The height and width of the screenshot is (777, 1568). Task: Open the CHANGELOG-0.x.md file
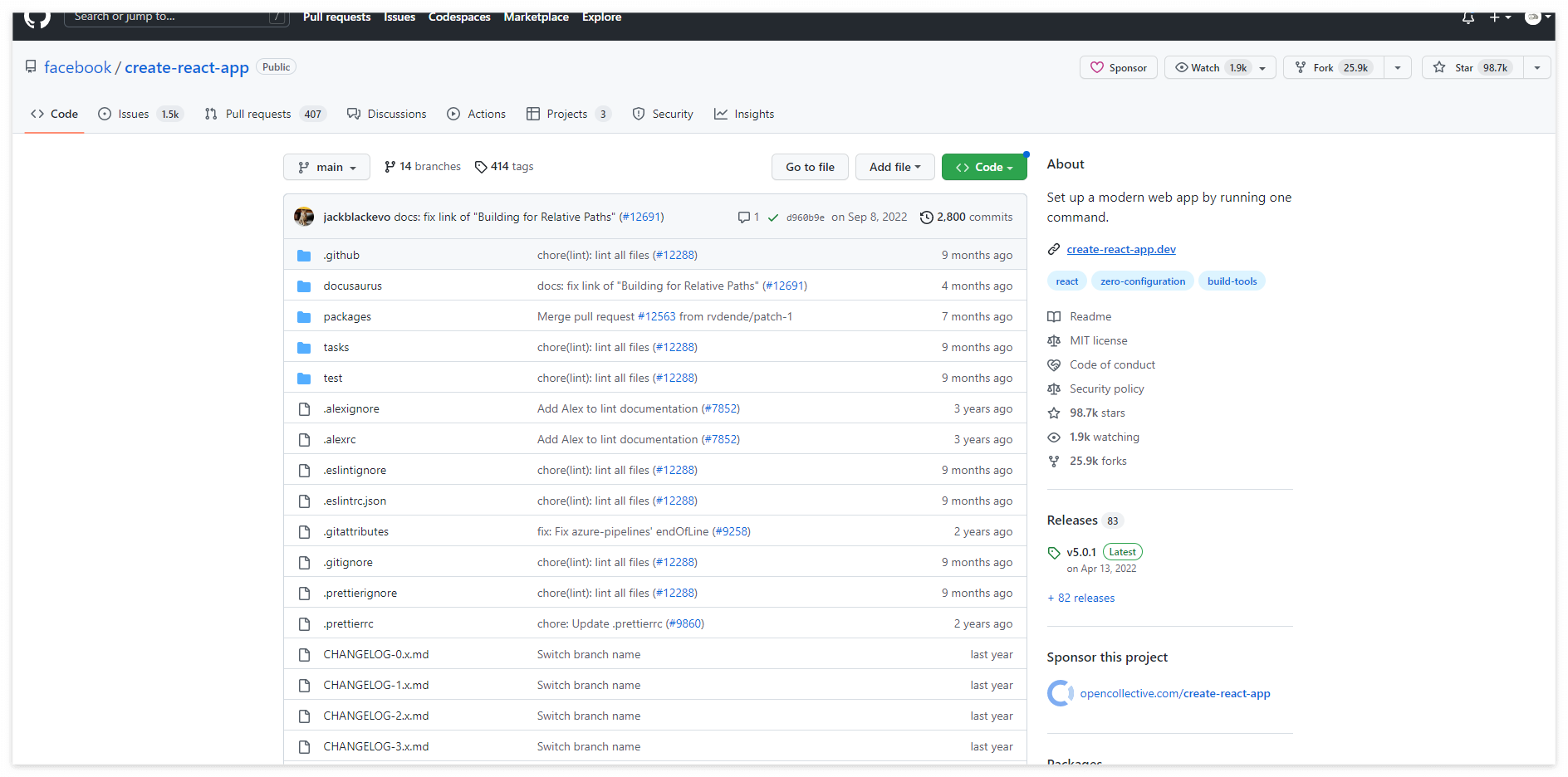pos(376,654)
